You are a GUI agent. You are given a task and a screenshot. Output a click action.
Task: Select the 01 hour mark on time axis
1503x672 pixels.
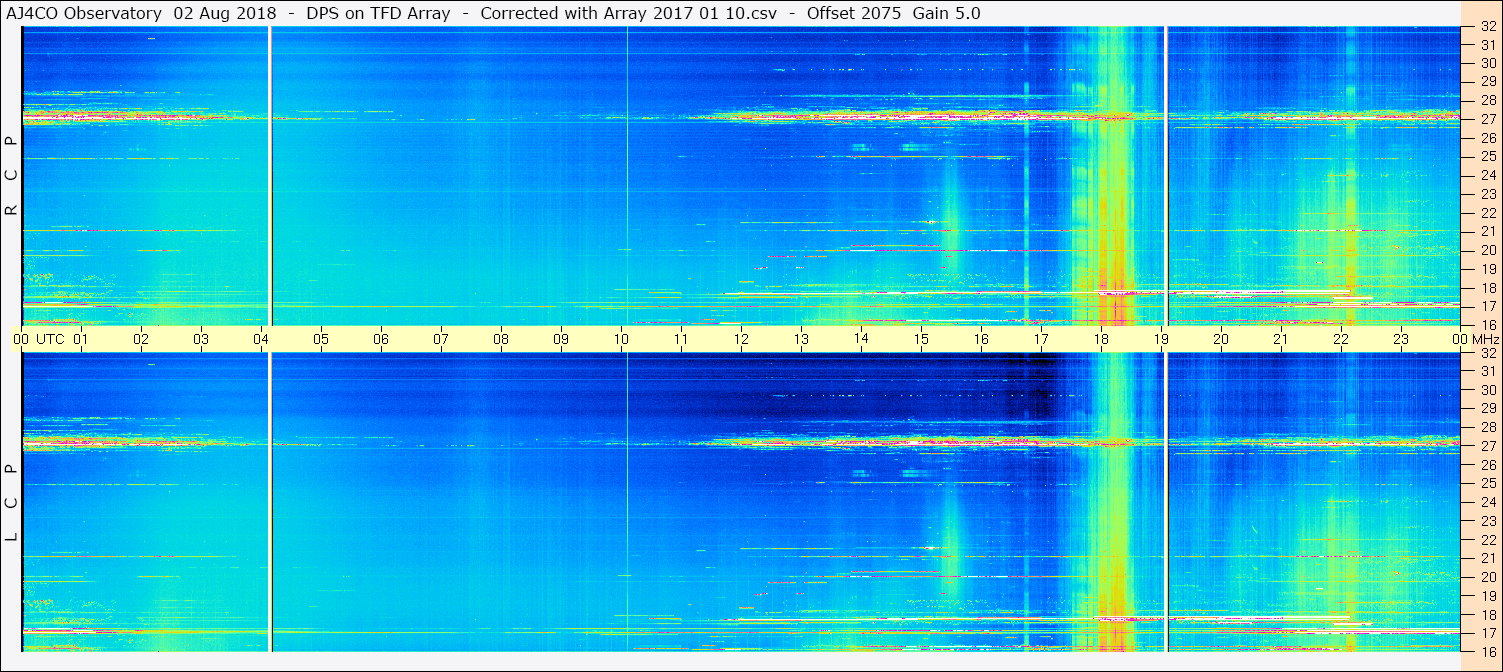tap(81, 339)
